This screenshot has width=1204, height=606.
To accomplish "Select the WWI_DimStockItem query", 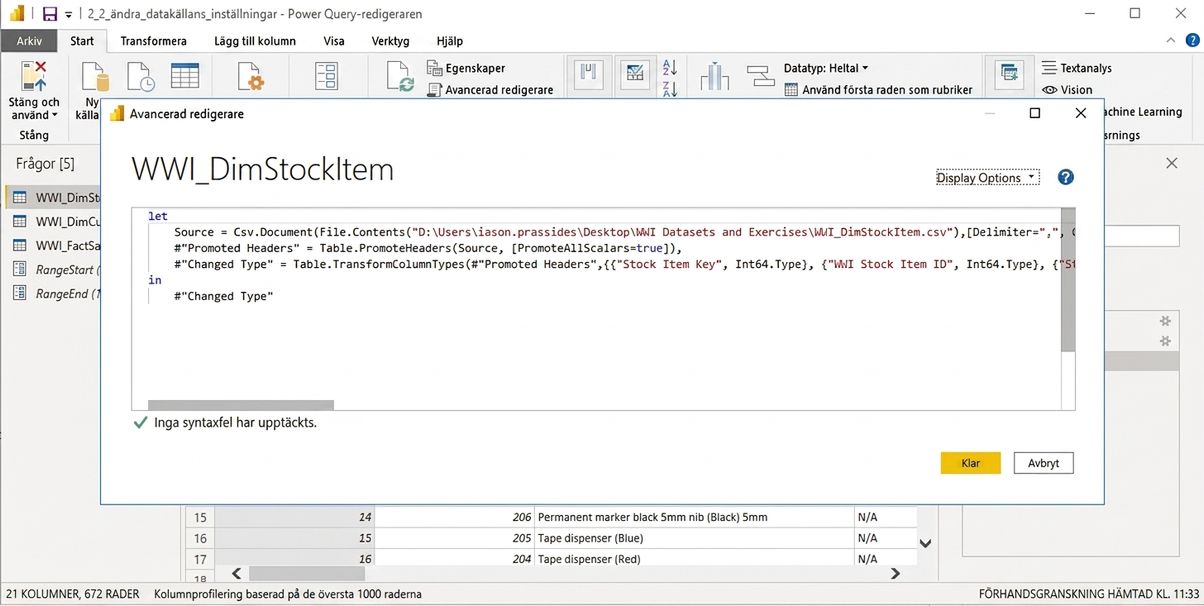I will [56, 197].
